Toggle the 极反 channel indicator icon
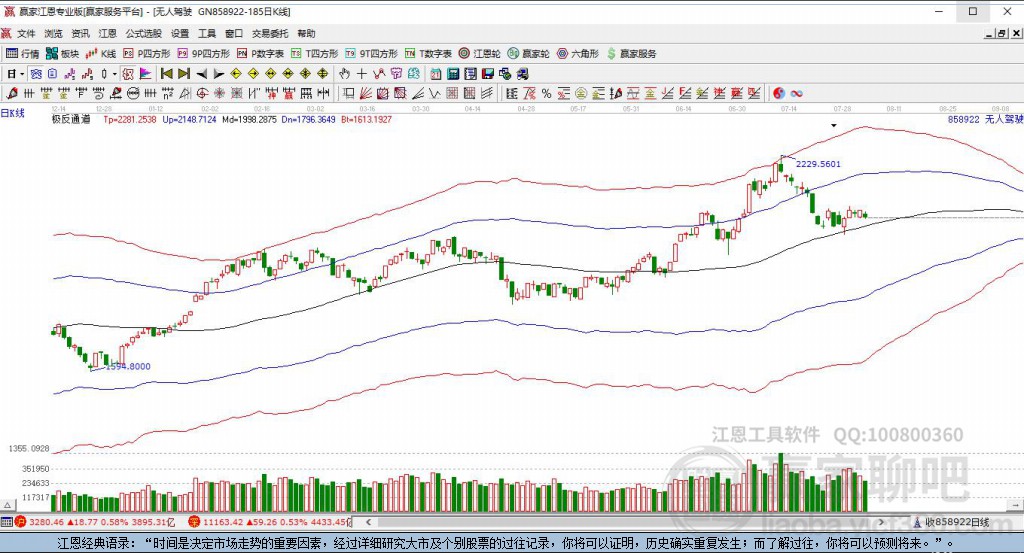 click(127, 74)
